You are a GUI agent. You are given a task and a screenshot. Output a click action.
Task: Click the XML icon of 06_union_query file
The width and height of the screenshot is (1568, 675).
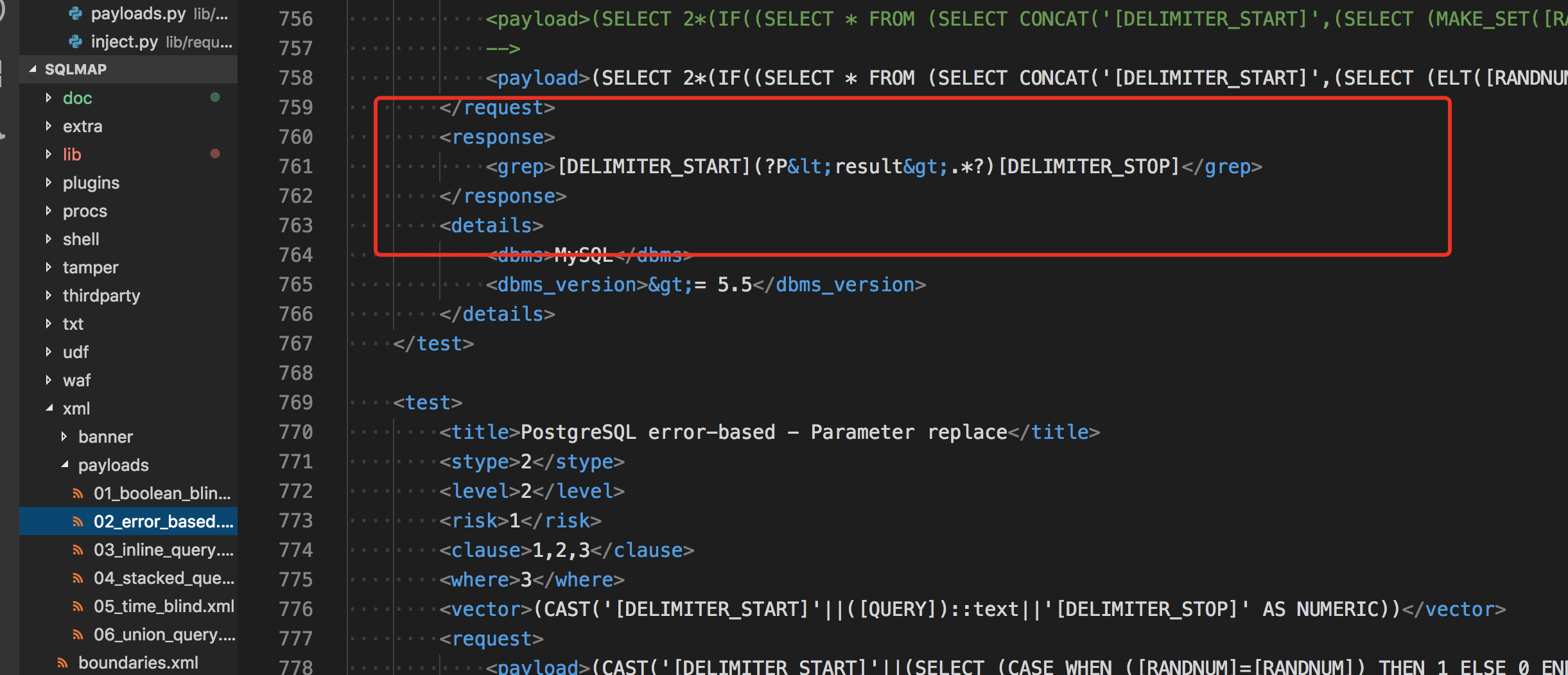point(78,635)
